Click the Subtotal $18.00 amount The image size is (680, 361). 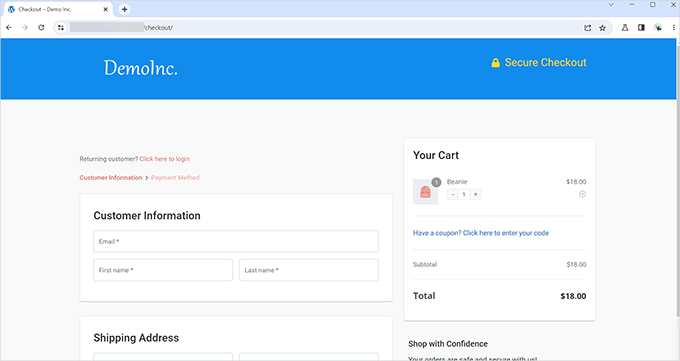tap(576, 264)
